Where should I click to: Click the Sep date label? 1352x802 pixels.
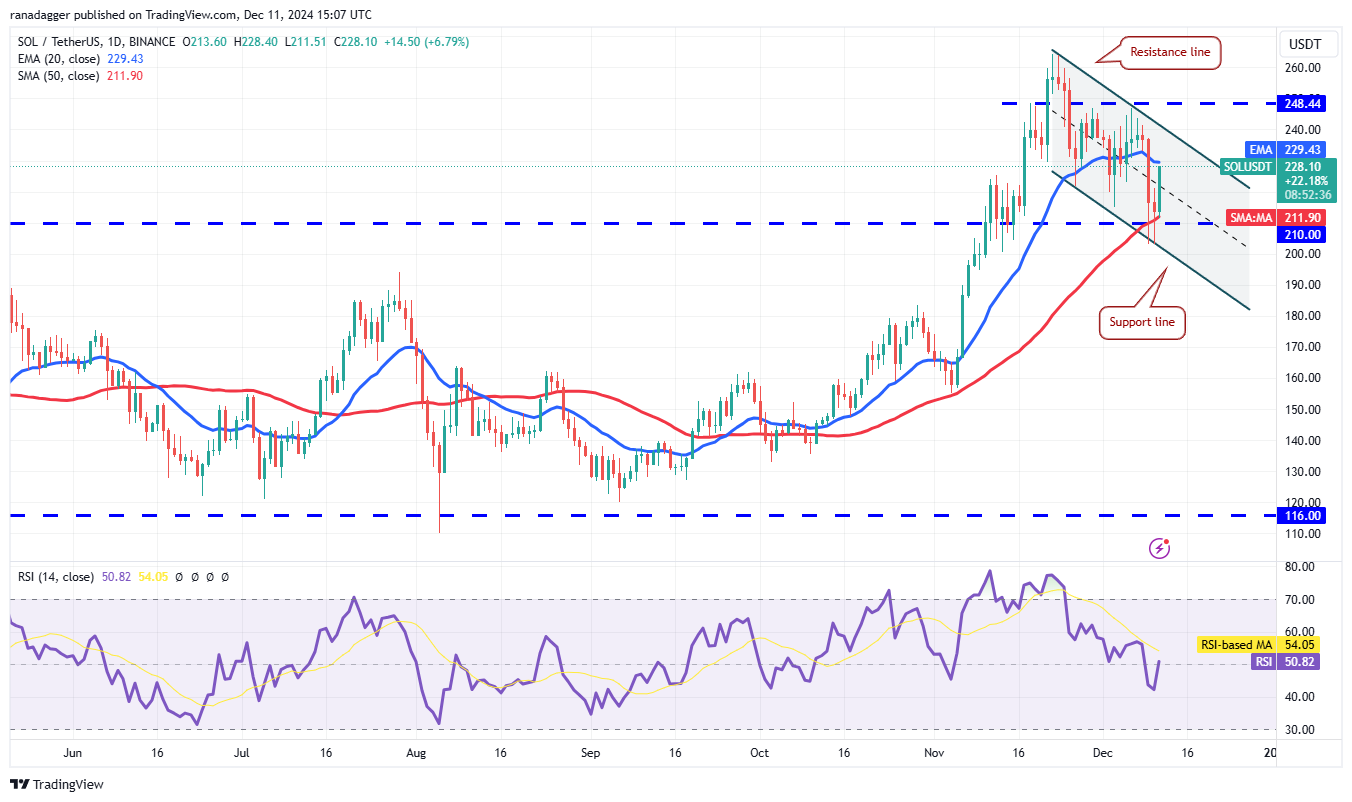590,753
